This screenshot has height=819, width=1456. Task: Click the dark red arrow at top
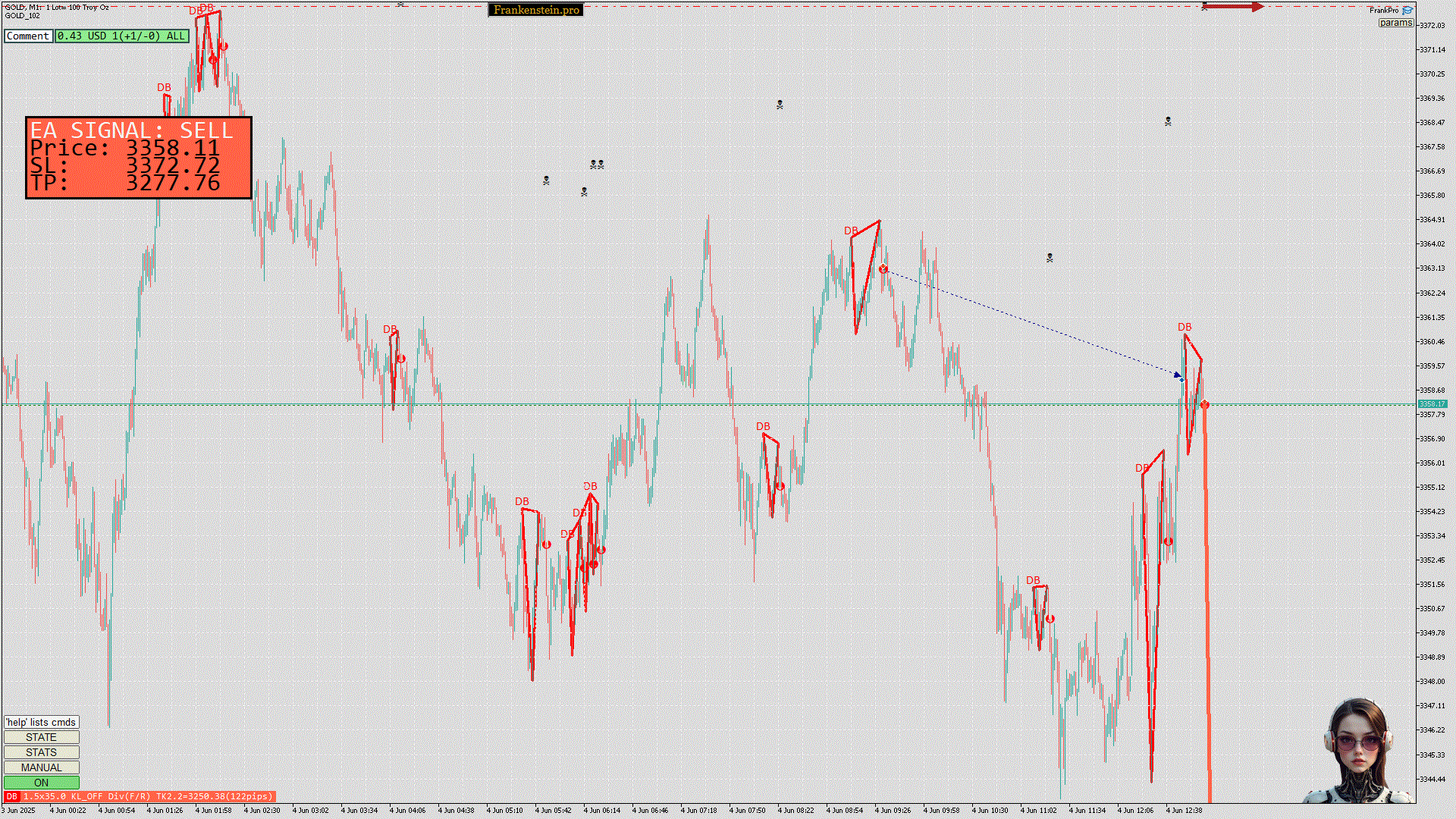coord(1233,7)
